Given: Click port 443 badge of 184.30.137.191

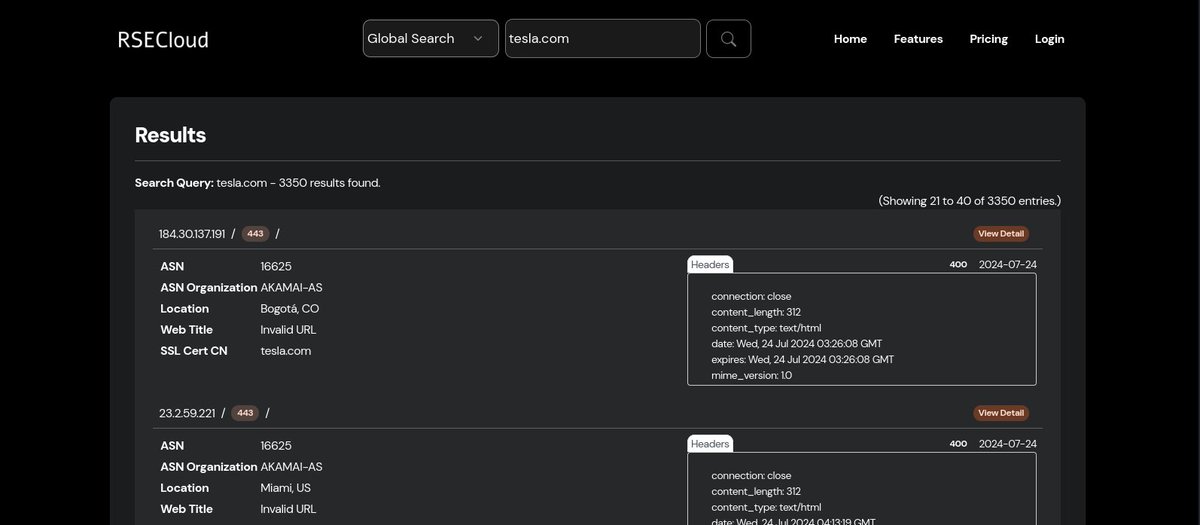Looking at the screenshot, I should coord(255,234).
